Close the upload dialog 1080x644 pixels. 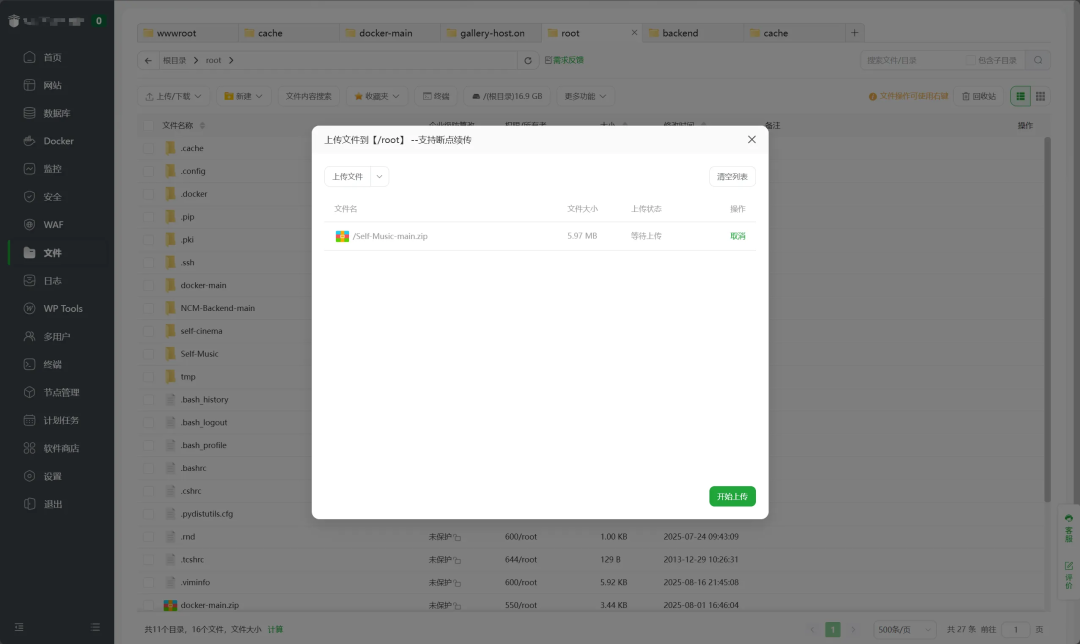coord(751,140)
